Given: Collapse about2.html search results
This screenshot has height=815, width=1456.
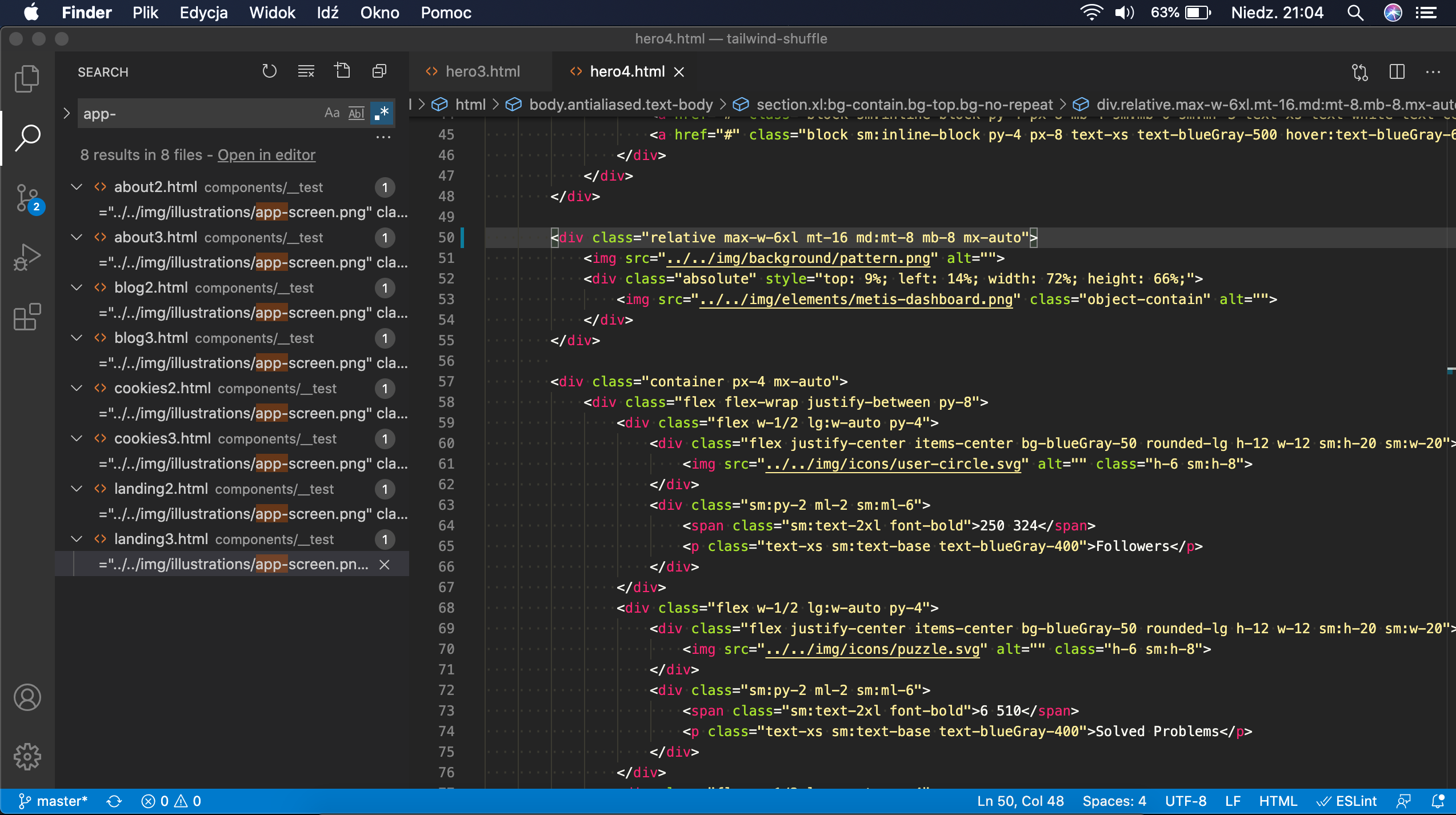Looking at the screenshot, I should pos(77,187).
